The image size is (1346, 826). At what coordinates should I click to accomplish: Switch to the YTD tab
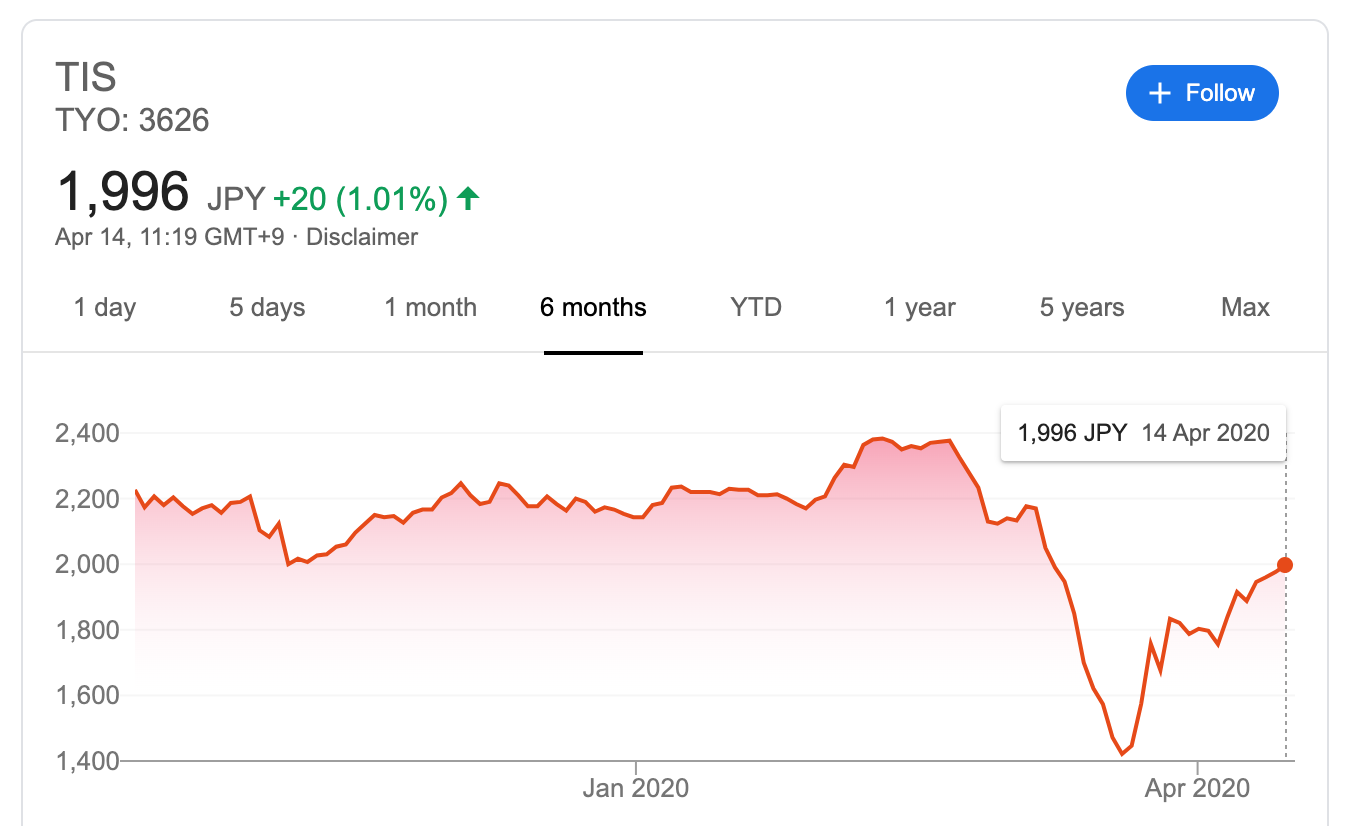click(x=756, y=307)
